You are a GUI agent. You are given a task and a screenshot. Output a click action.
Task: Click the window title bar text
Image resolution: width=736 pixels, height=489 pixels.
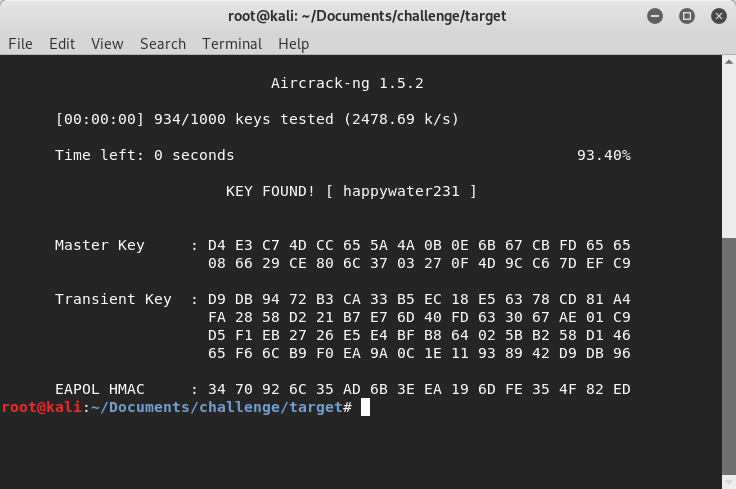coord(367,16)
